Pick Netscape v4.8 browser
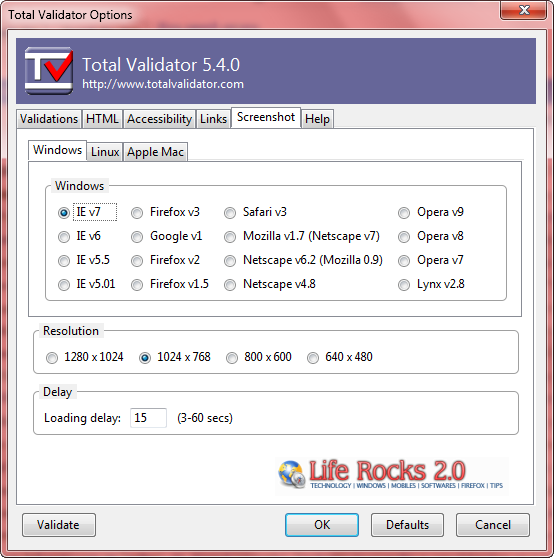Viewport: 554px width, 558px height. (x=230, y=285)
